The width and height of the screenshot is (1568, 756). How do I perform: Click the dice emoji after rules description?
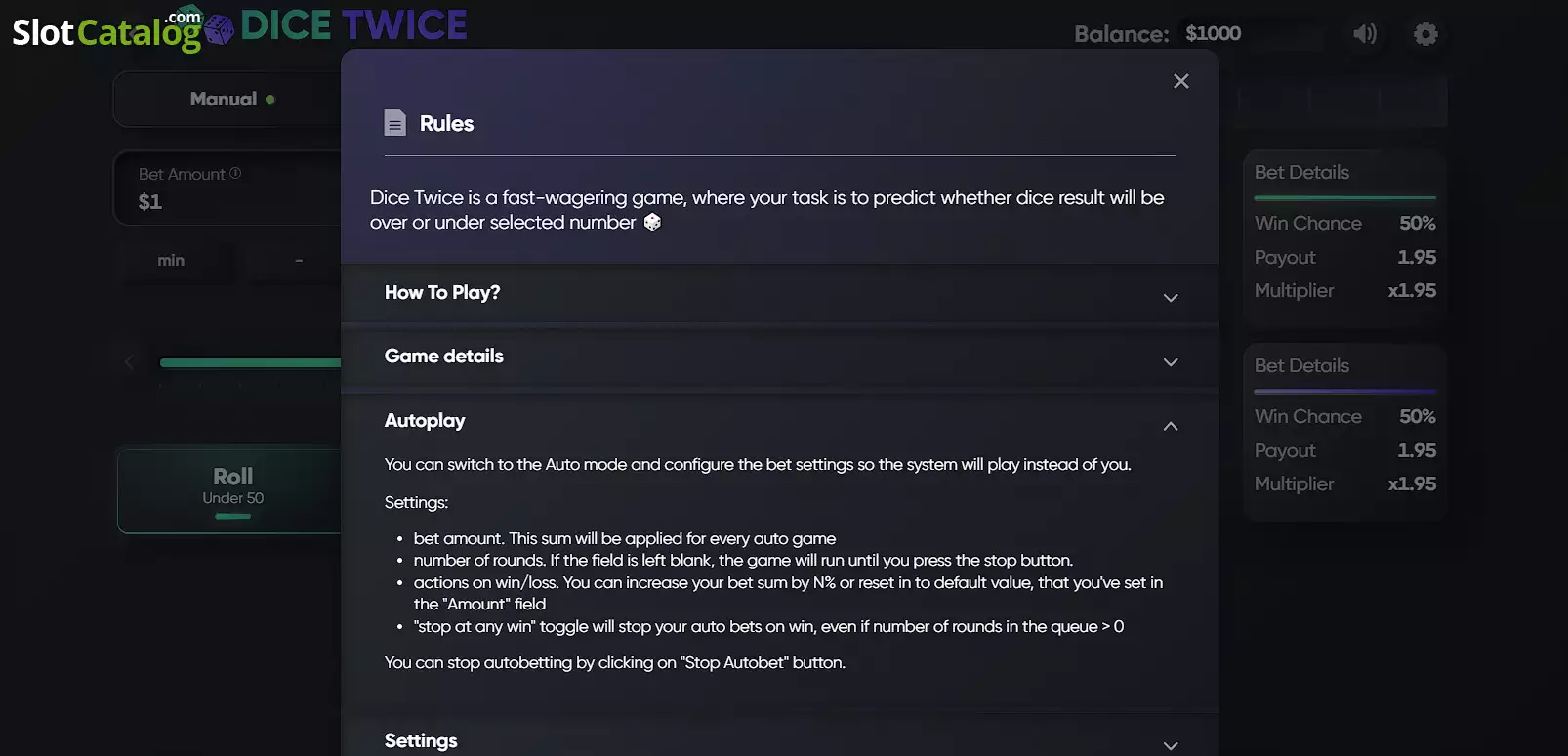pos(652,222)
